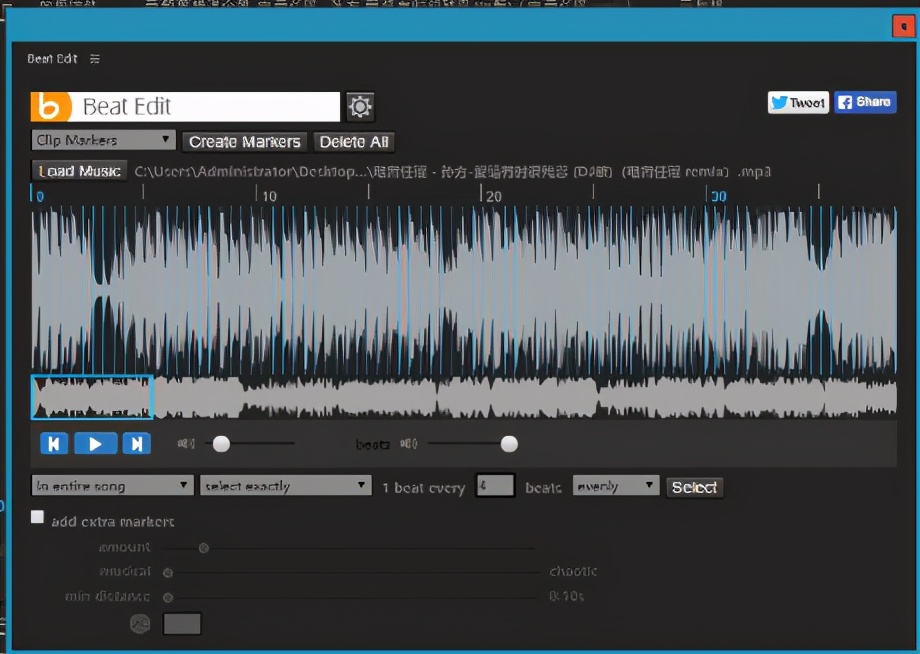Open the 'select exactly' dropdown
The width and height of the screenshot is (920, 654).
(x=286, y=486)
